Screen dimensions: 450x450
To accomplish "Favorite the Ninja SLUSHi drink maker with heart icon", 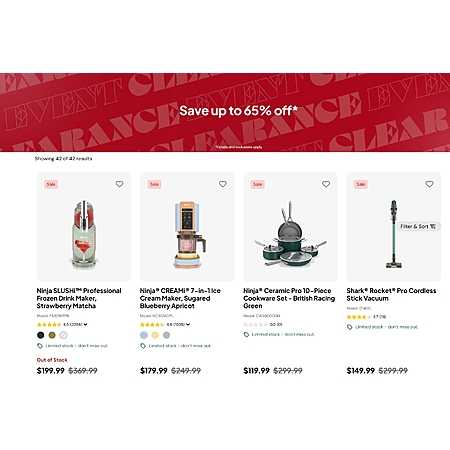I will coord(119,184).
